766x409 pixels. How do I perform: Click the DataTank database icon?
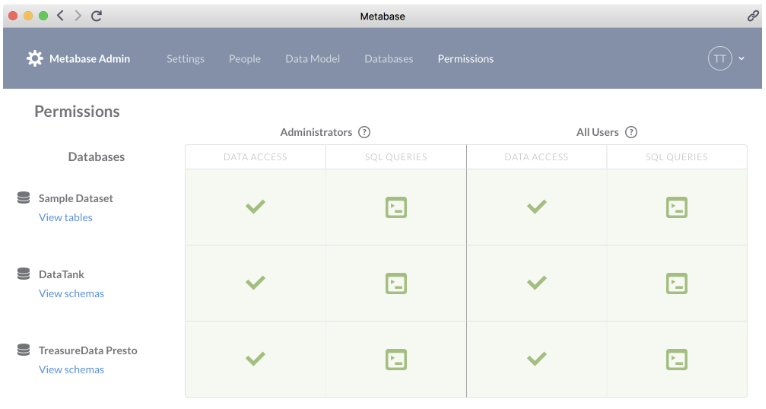(x=23, y=274)
